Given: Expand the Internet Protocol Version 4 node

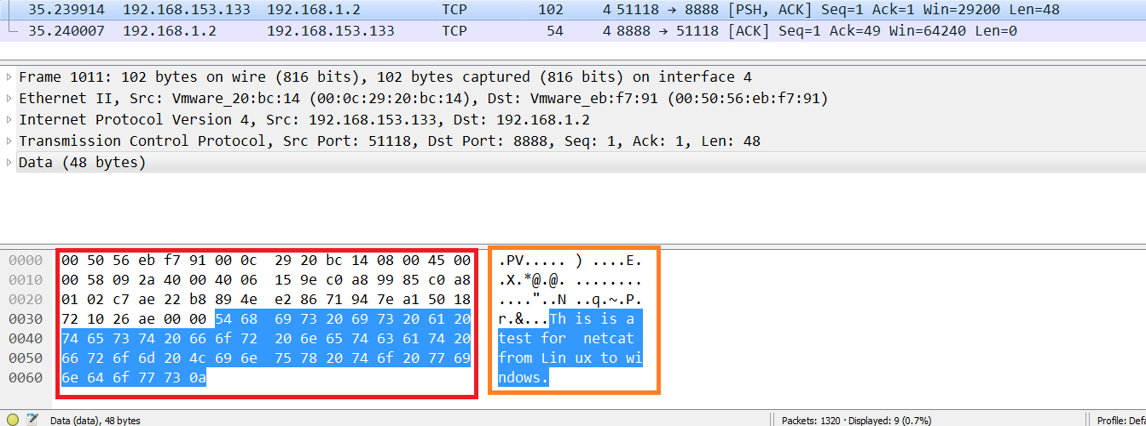Looking at the screenshot, I should [x=9, y=120].
